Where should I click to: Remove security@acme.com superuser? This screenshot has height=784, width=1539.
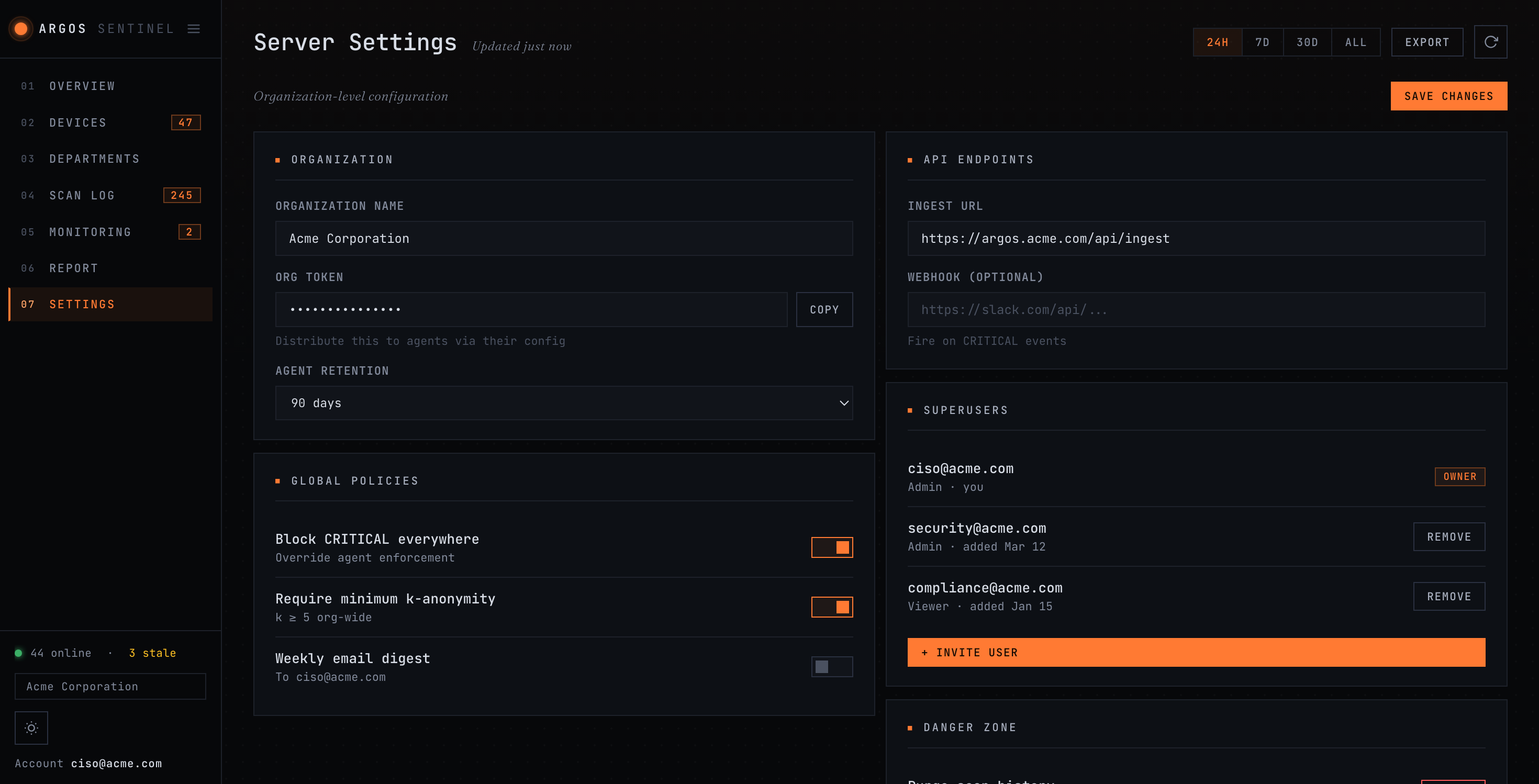coord(1449,537)
